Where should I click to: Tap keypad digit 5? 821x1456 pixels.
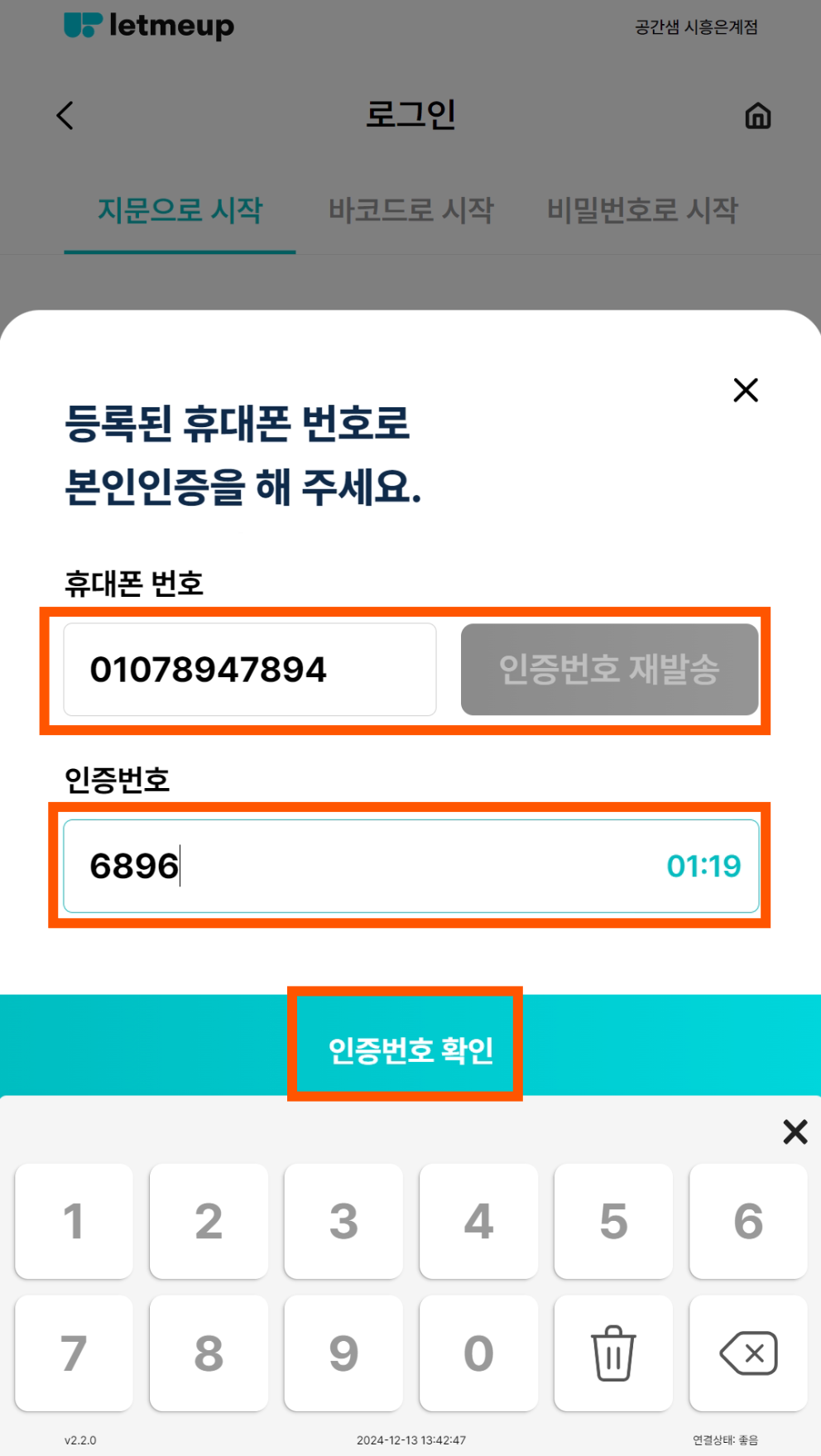613,1222
